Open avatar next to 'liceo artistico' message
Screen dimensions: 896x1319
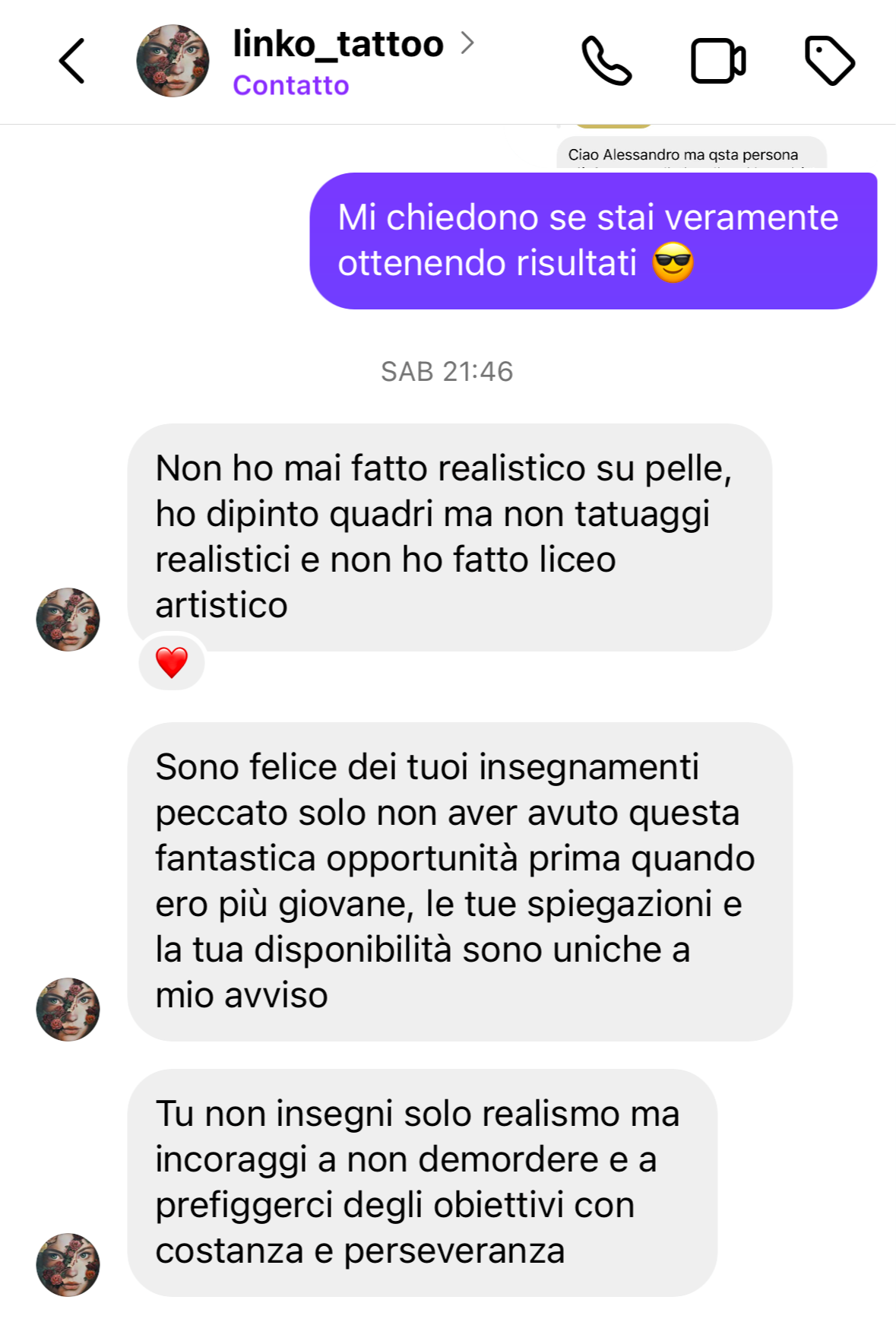[x=68, y=619]
